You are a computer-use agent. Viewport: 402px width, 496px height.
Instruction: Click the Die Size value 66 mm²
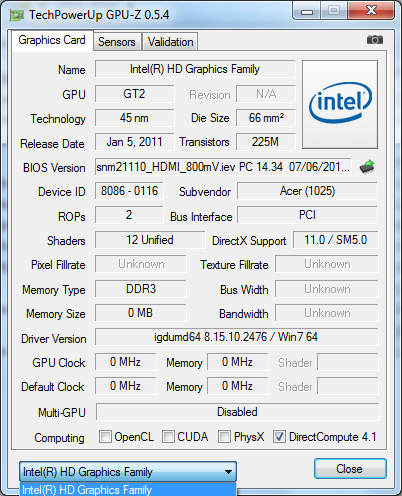266,118
